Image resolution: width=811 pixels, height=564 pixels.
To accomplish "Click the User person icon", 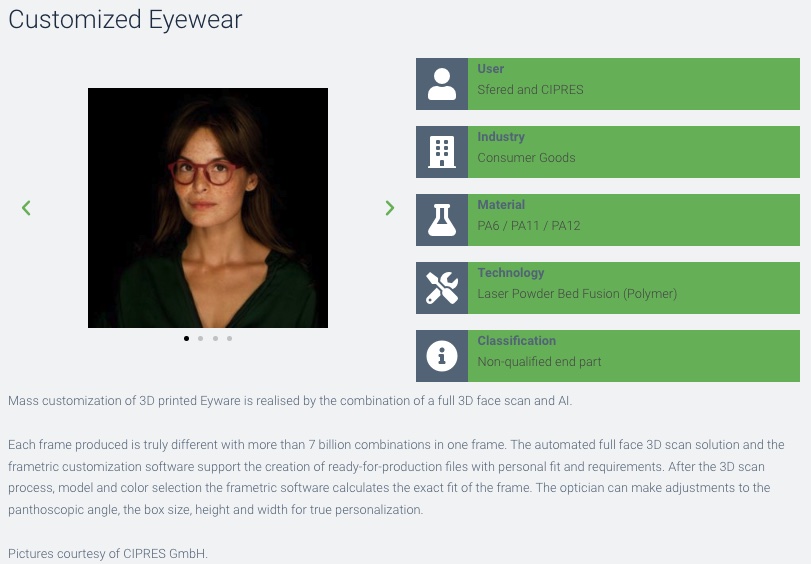I will point(442,84).
